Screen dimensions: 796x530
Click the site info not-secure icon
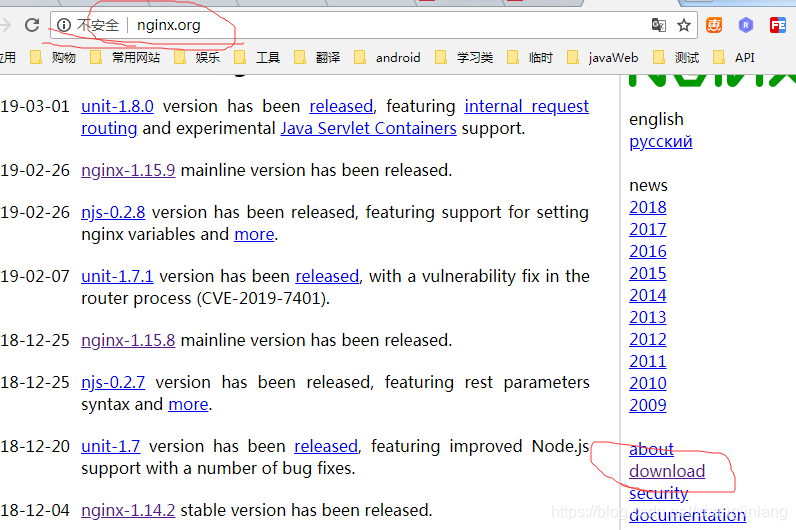pos(63,24)
